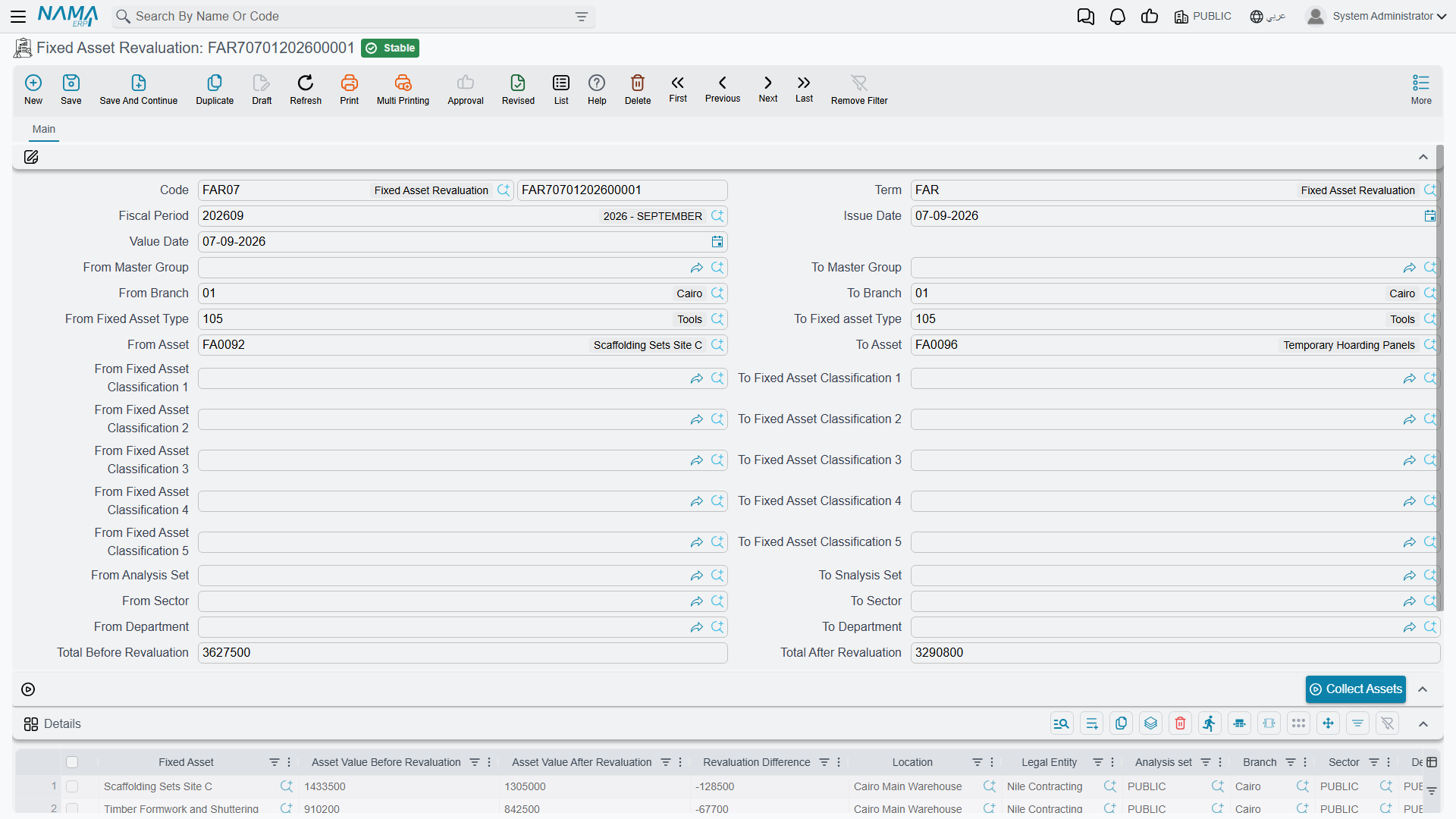The height and width of the screenshot is (819, 1456).
Task: Open the Value Date calendar picker
Action: pyautogui.click(x=717, y=242)
